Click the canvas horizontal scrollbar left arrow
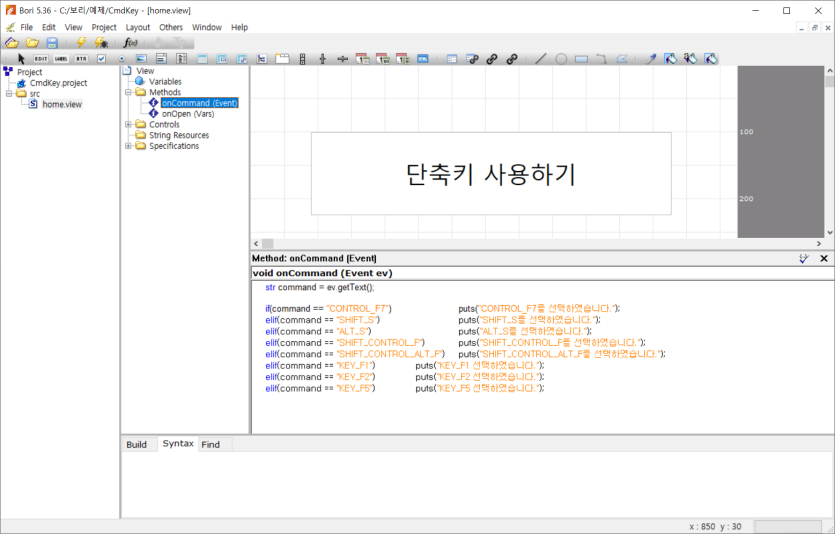835x534 pixels. (256, 243)
